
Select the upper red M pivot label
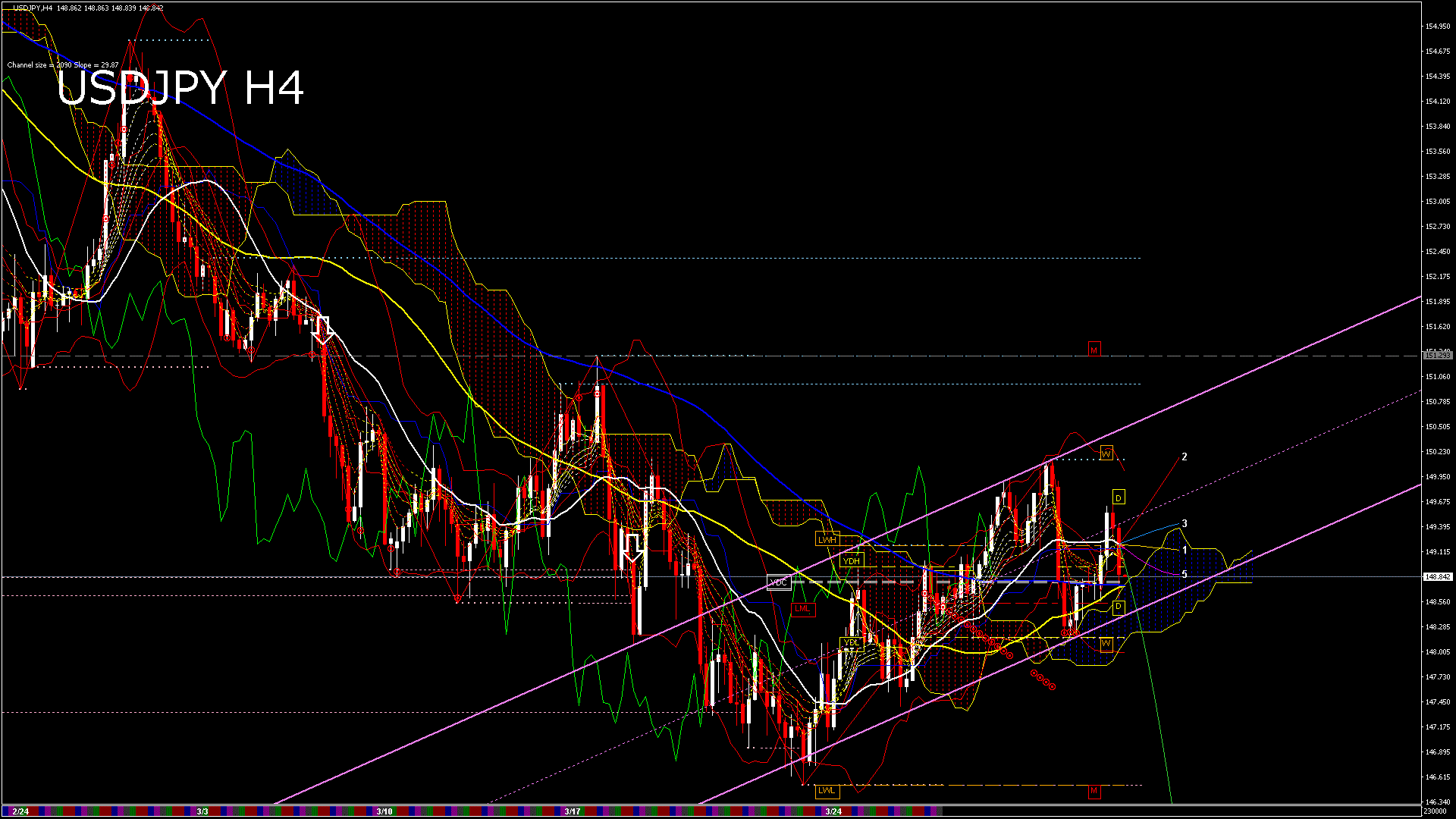[x=1094, y=350]
